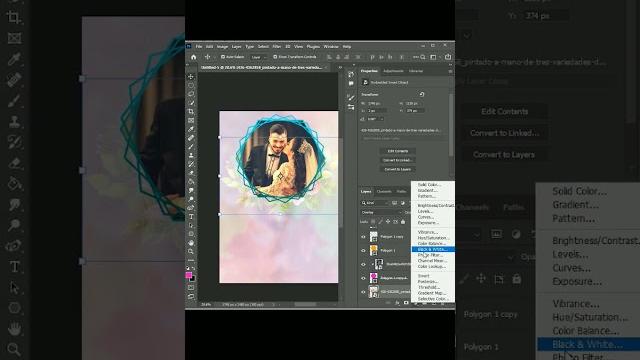Click the Y position field in center Properties
The height and width of the screenshot is (360, 640).
pyautogui.click(x=416, y=111)
